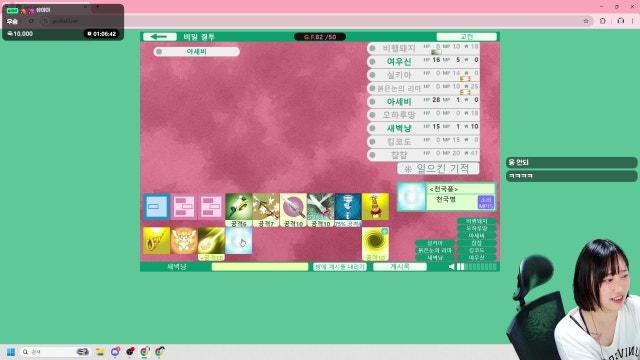The height and width of the screenshot is (360, 640).
Task: Click the dot beside player 아세비 in list
Action: (x=372, y=102)
